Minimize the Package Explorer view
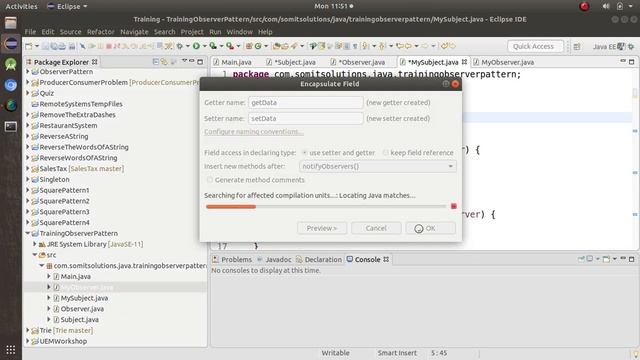The image size is (640, 360). click(x=191, y=61)
